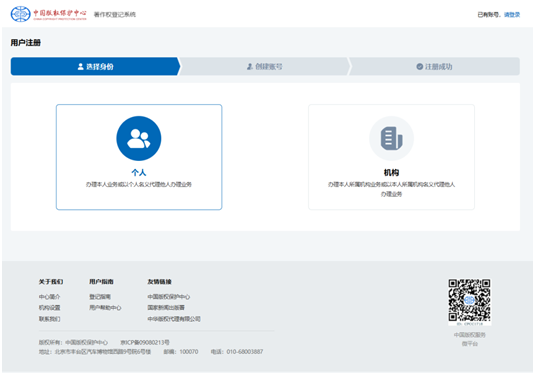Image resolution: width=535 pixels, height=375 pixels.
Task: Open the 用户帮助中心 footer link
Action: pos(105,307)
